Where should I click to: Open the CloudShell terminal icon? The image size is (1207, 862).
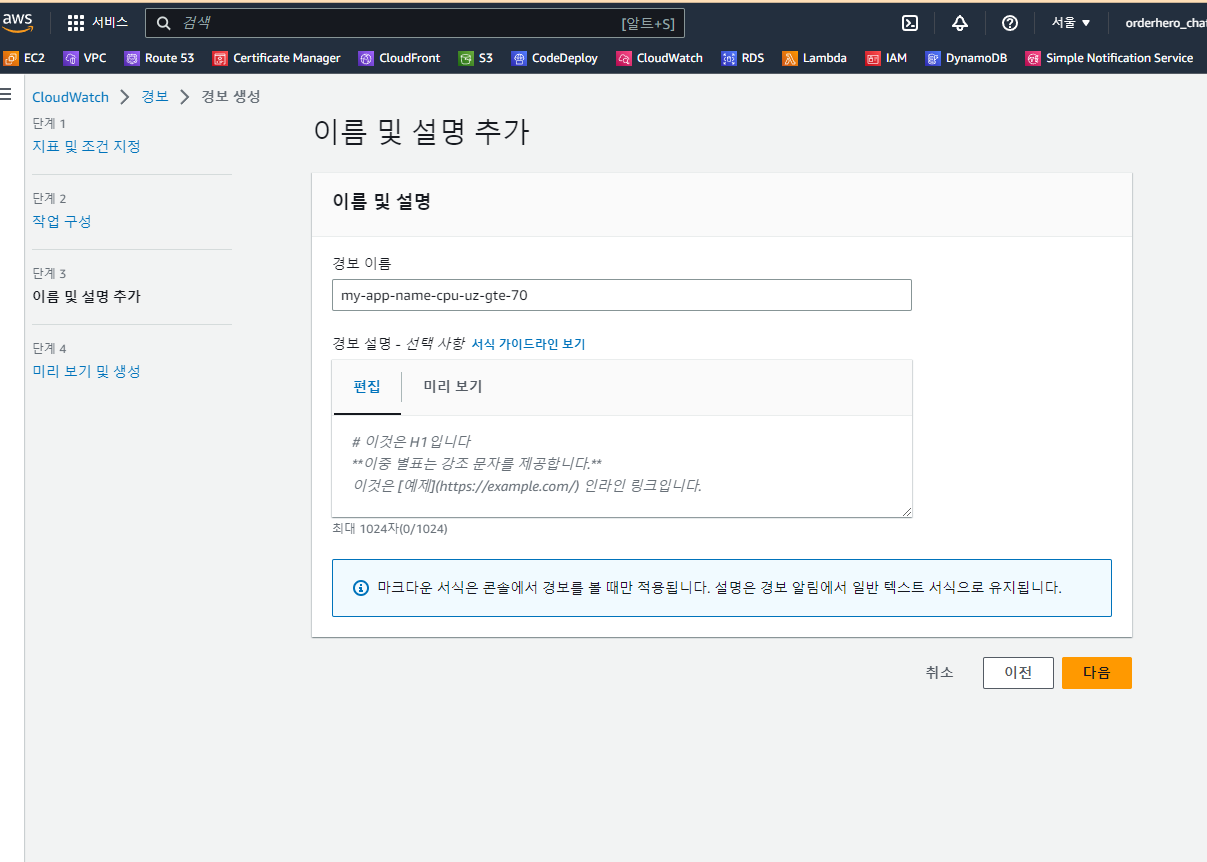coord(910,23)
